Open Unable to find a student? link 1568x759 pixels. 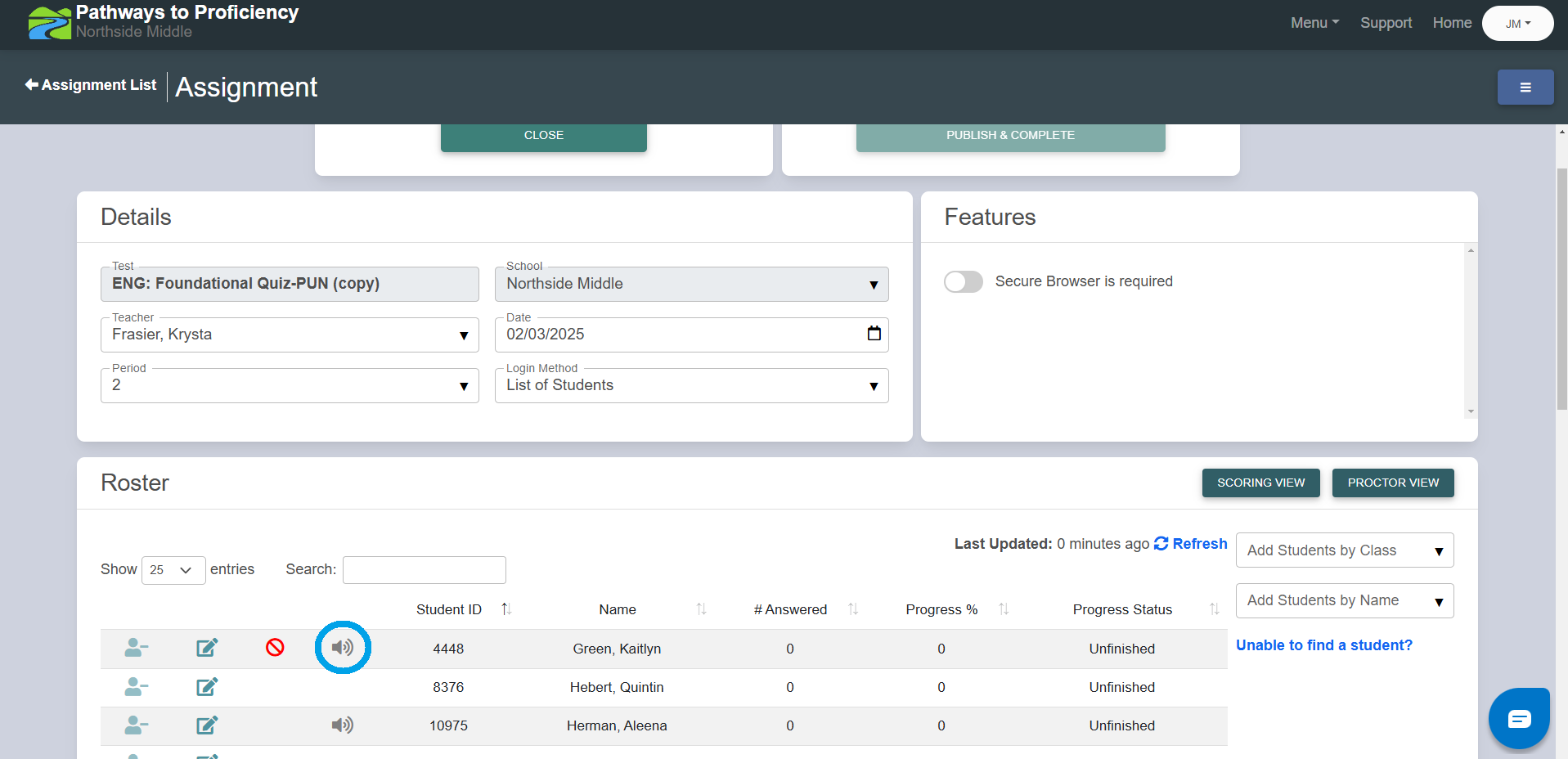pyautogui.click(x=1324, y=645)
